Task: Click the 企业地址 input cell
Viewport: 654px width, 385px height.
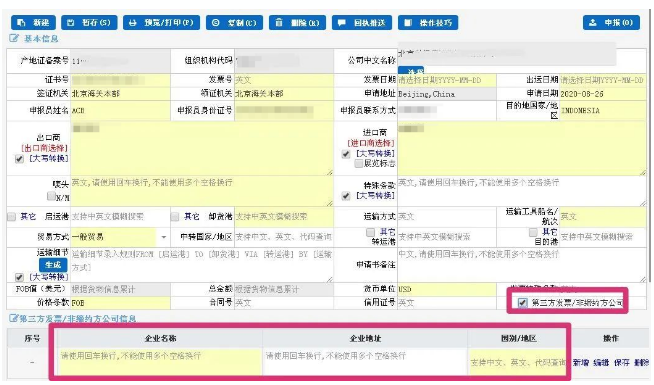Action: click(x=365, y=362)
